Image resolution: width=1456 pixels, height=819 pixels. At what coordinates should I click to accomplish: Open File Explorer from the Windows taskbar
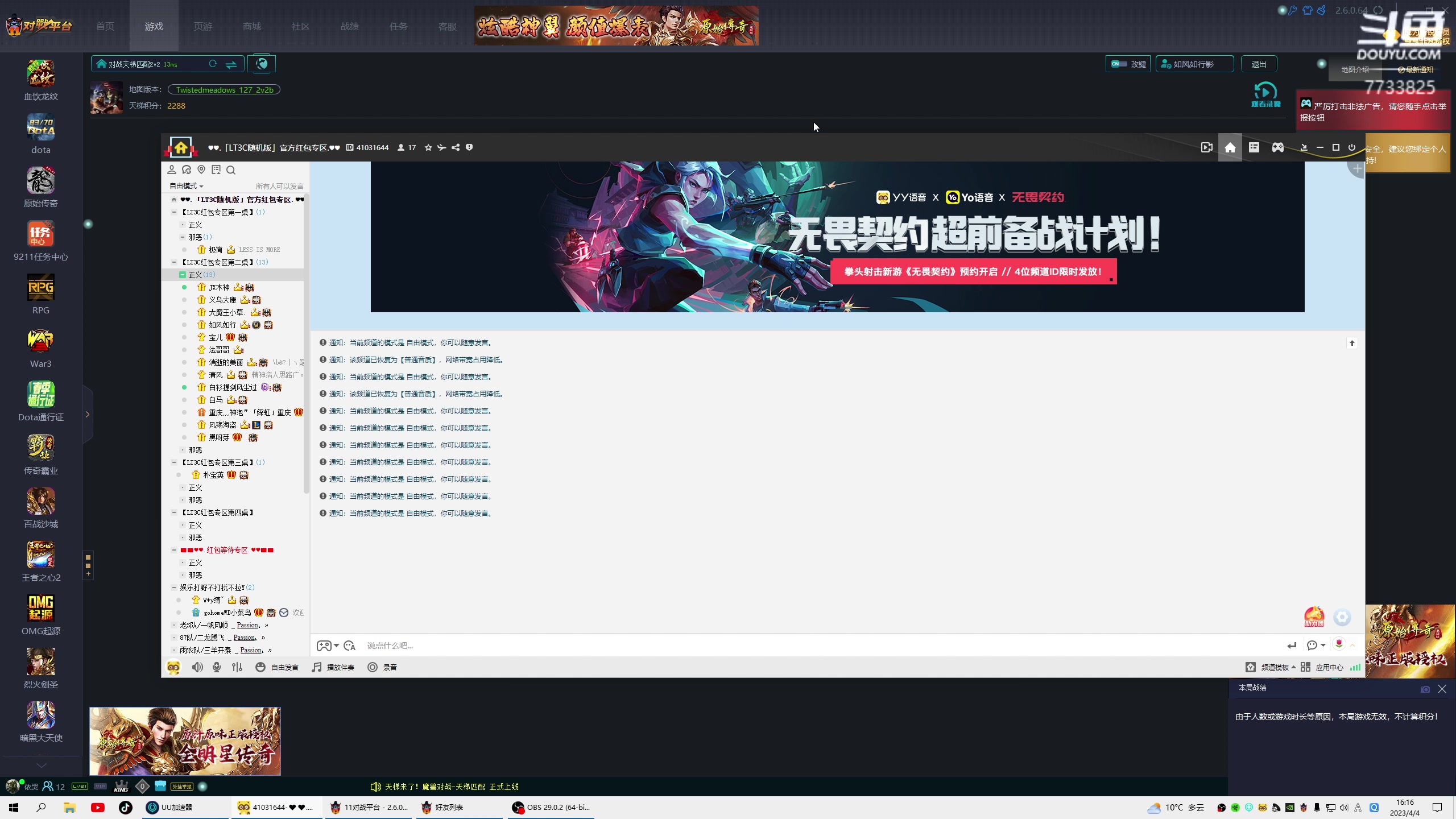pyautogui.click(x=69, y=807)
